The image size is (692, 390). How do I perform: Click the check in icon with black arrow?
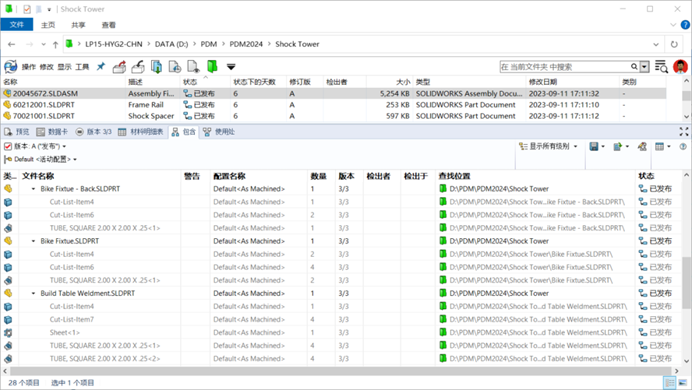click(x=138, y=67)
